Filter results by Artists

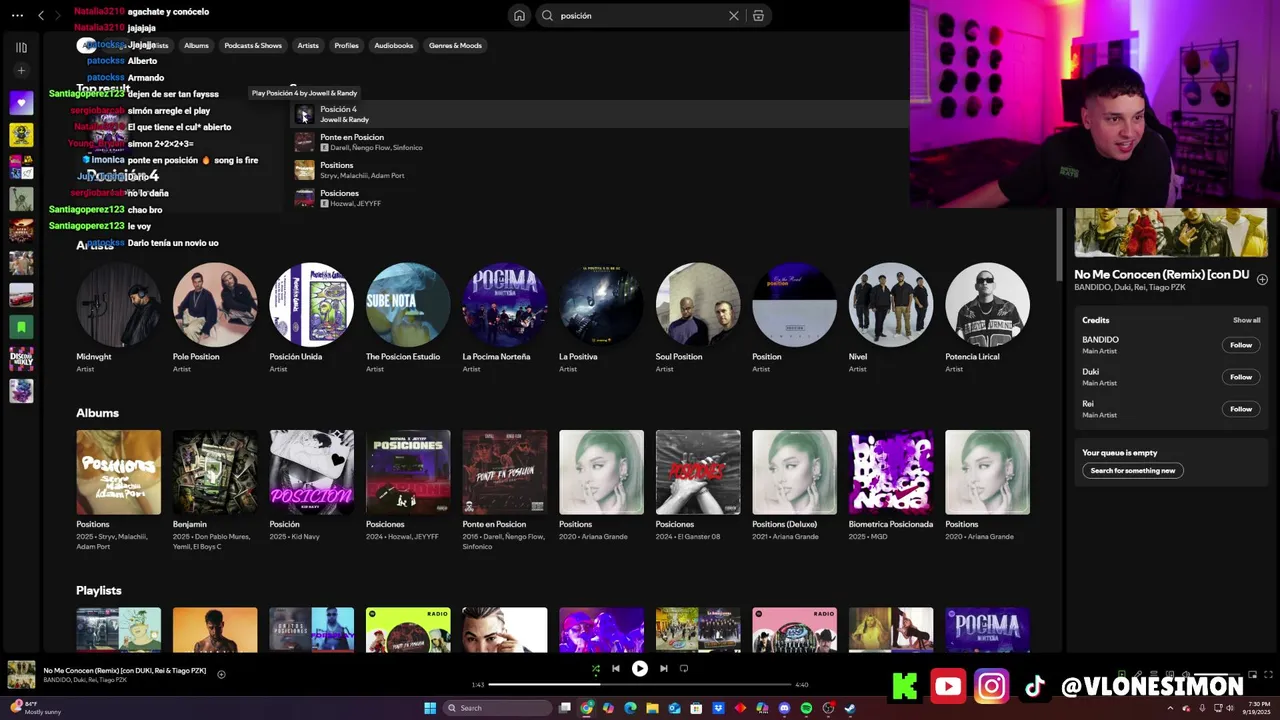coord(308,46)
